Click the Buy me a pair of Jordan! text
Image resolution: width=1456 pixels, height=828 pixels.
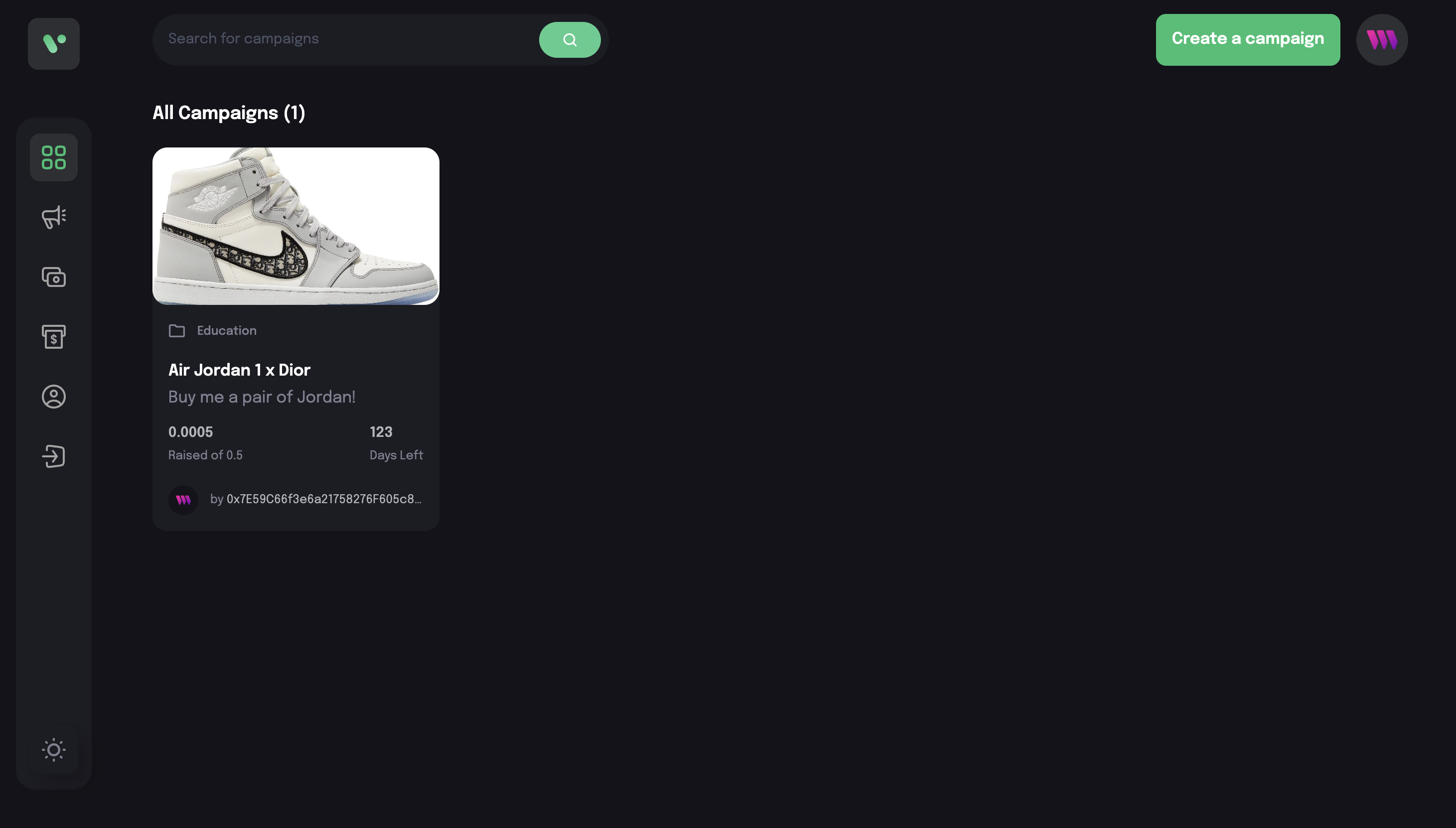[262, 397]
